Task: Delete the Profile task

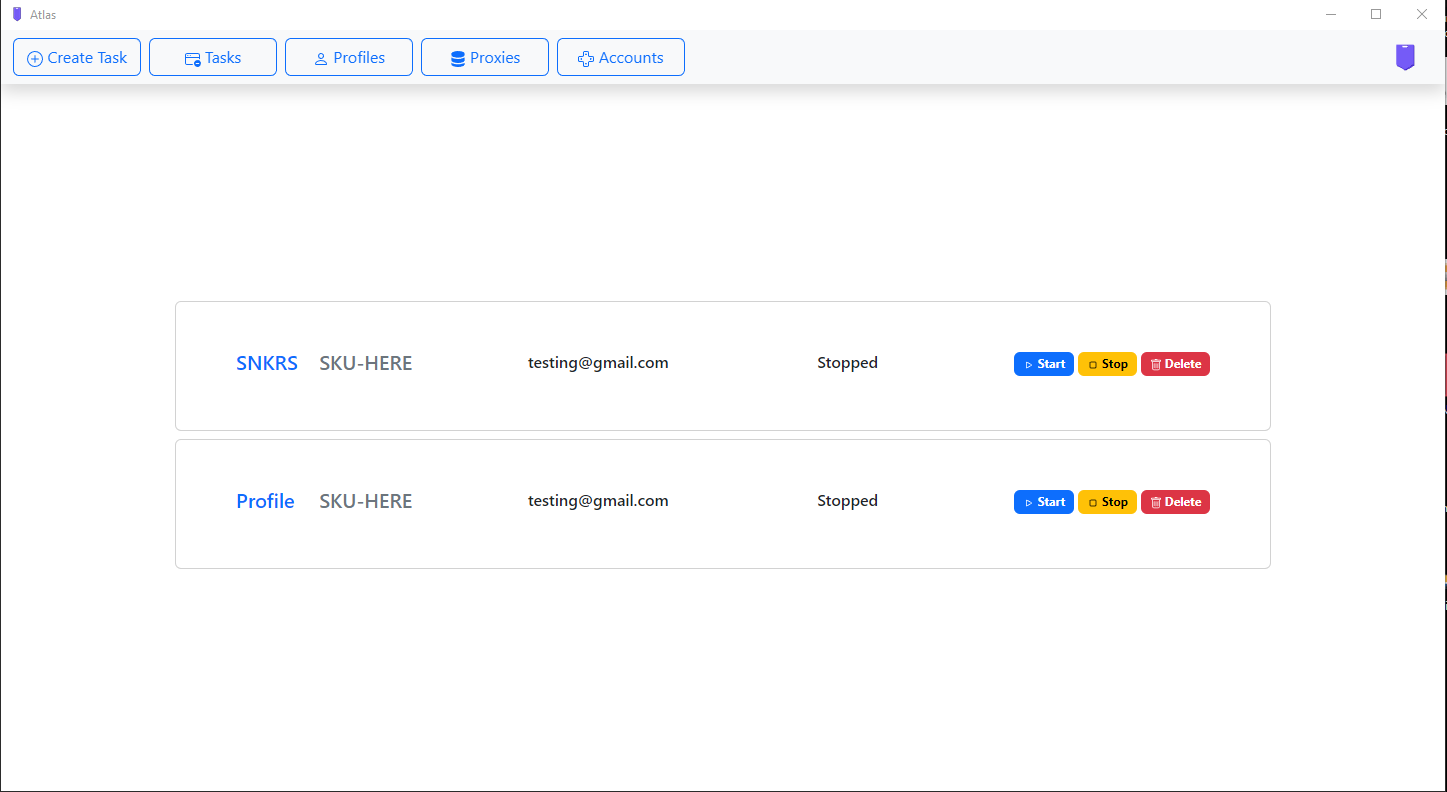Action: 1175,501
